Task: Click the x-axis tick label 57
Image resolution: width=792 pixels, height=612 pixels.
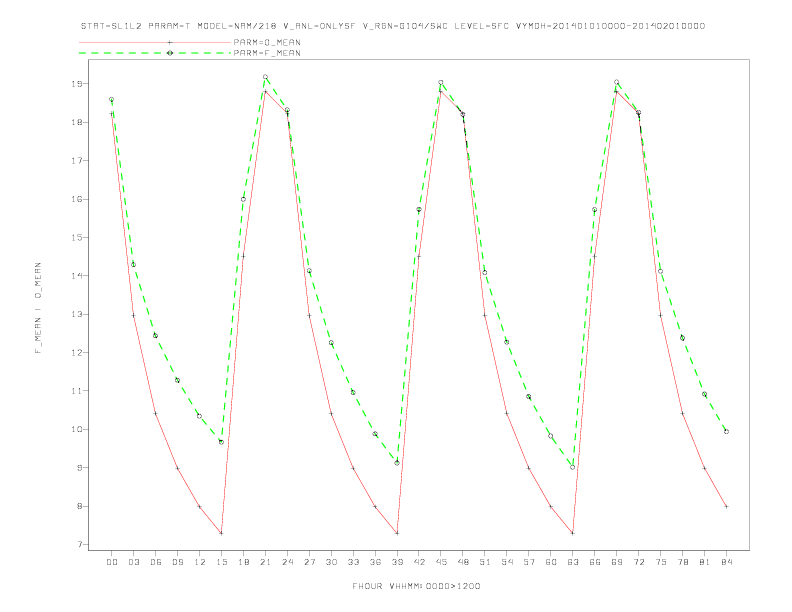Action: [x=529, y=562]
